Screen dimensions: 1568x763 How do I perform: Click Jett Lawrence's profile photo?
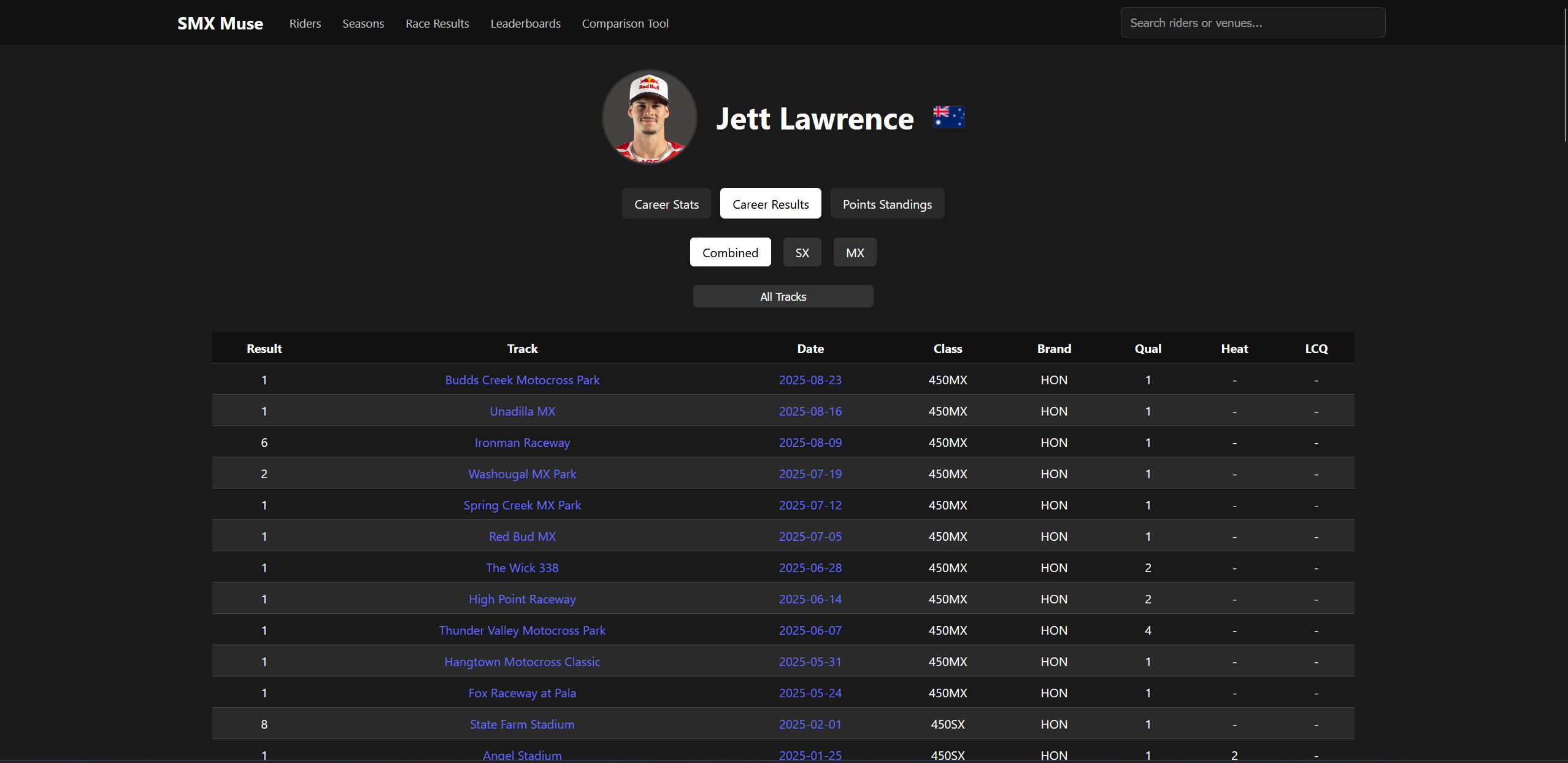648,117
